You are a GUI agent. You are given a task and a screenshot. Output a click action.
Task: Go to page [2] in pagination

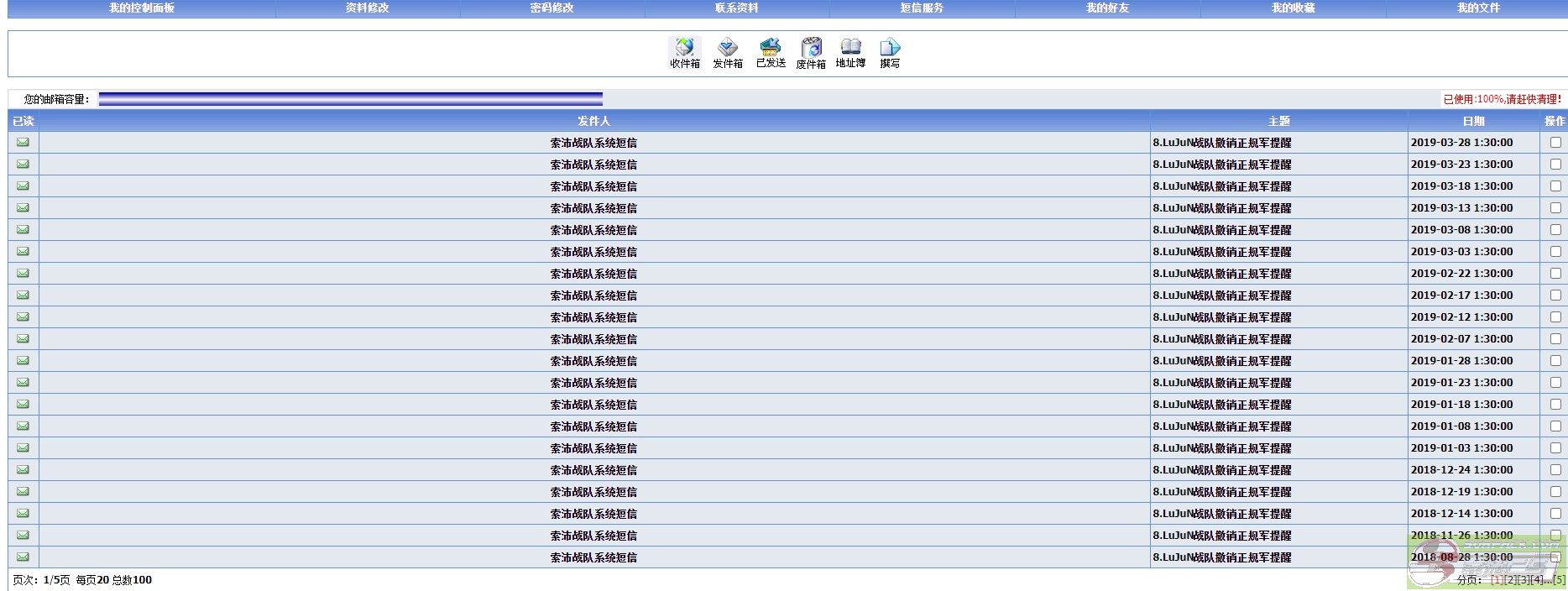(x=1510, y=580)
